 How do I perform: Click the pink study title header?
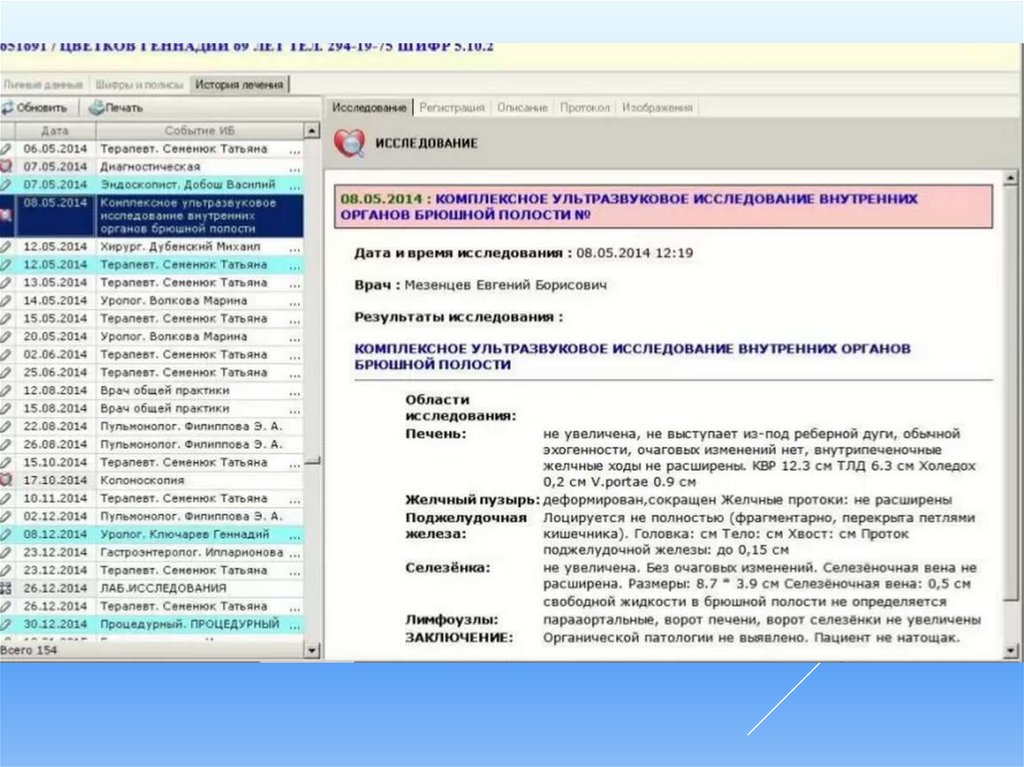[664, 206]
